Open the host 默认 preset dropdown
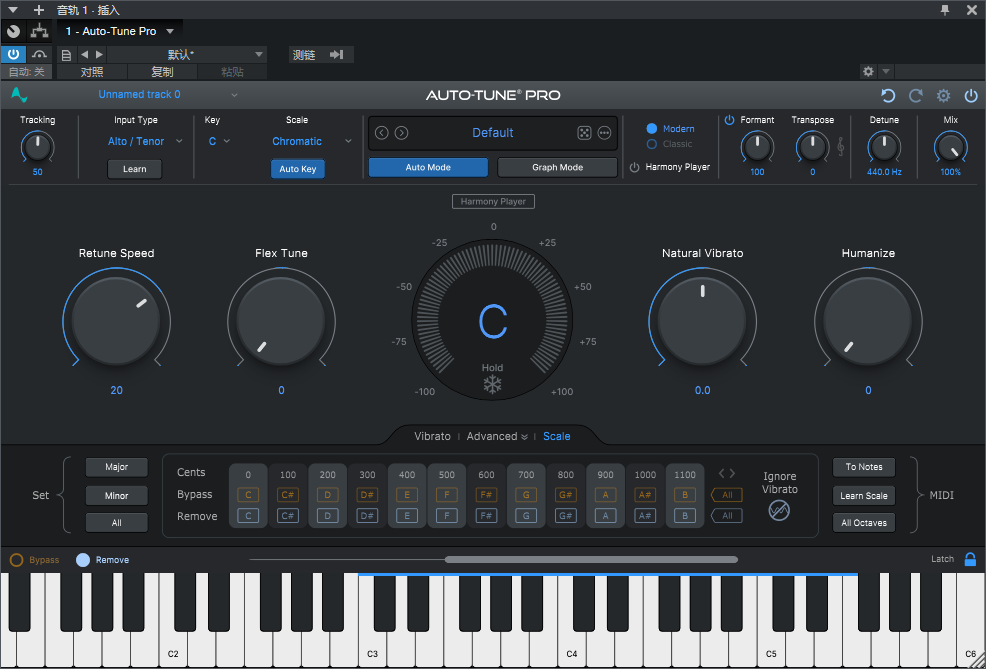 point(187,55)
